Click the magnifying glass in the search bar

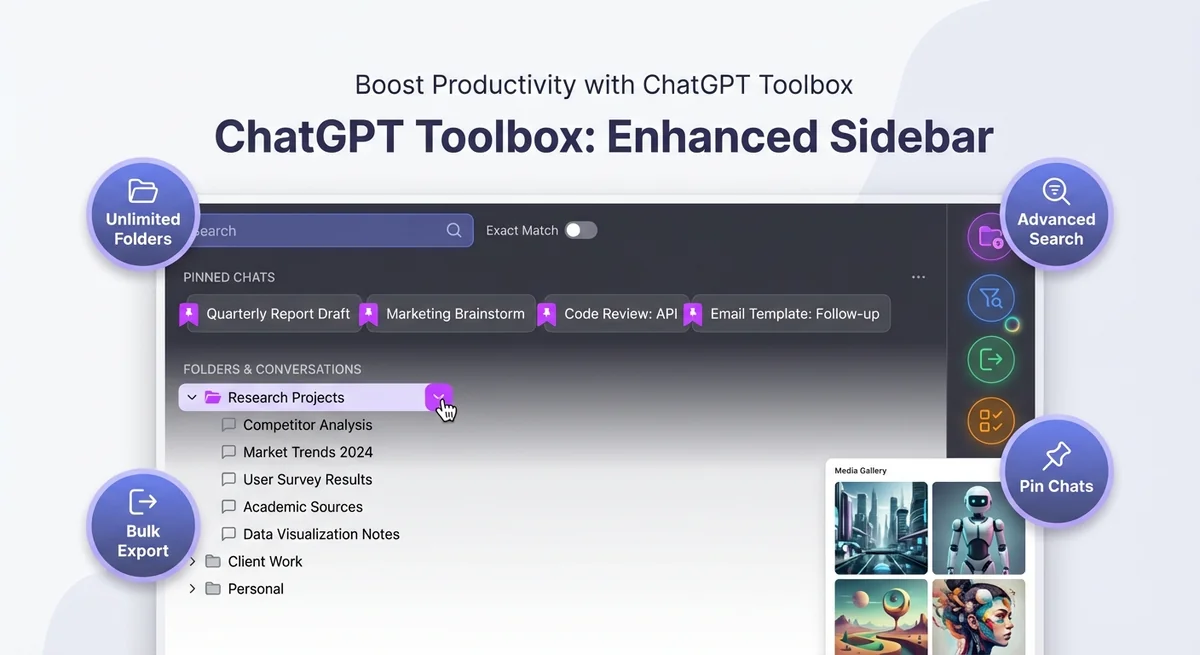pyautogui.click(x=454, y=230)
